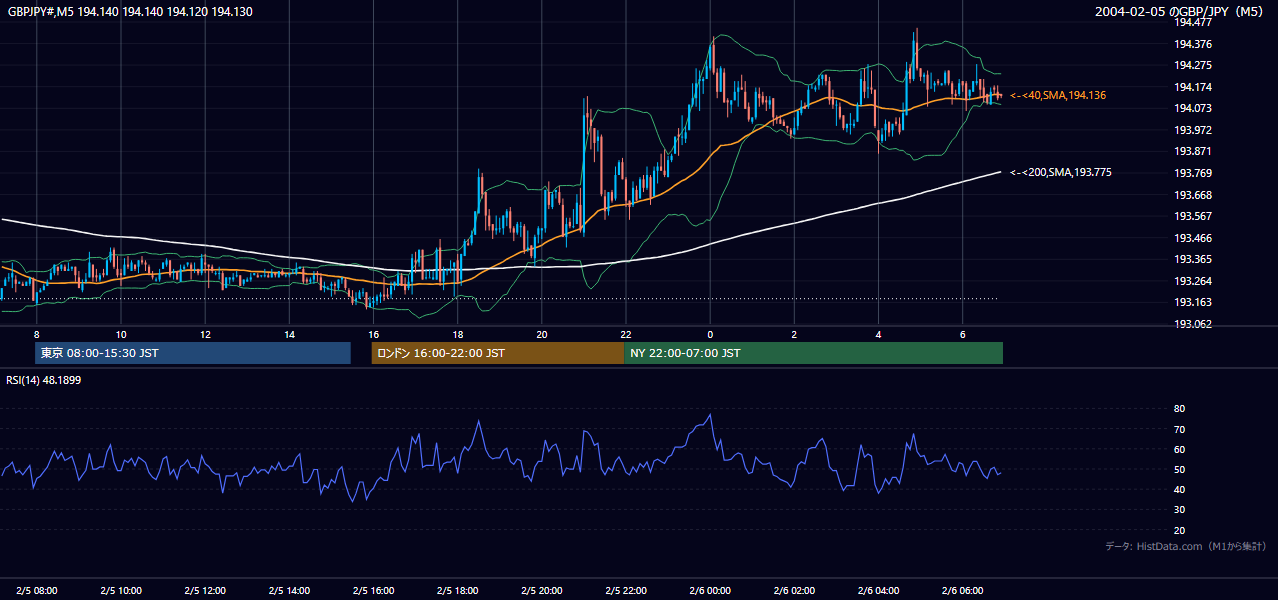
Task: Click price axis value 193.567
Action: point(1192,216)
